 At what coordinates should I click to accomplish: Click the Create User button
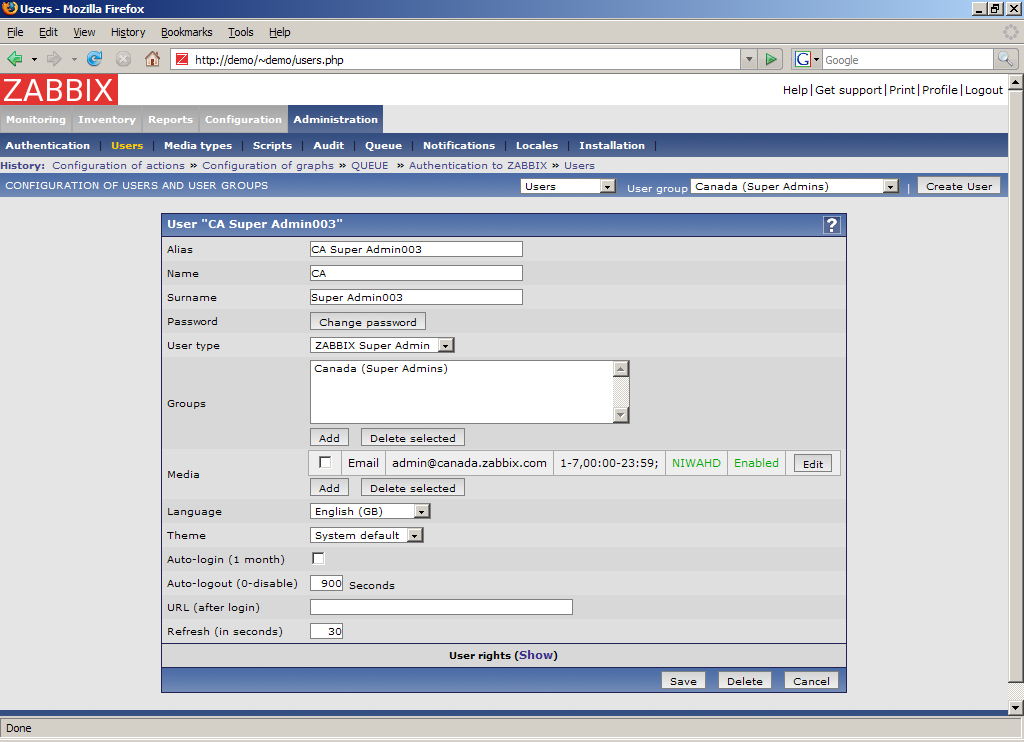coord(959,186)
